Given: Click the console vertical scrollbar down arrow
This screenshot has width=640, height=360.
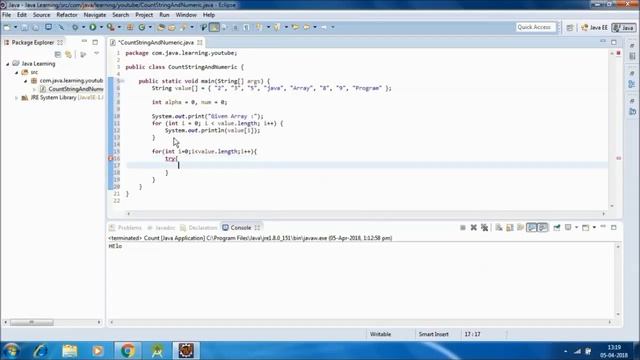Looking at the screenshot, I should tap(618, 314).
